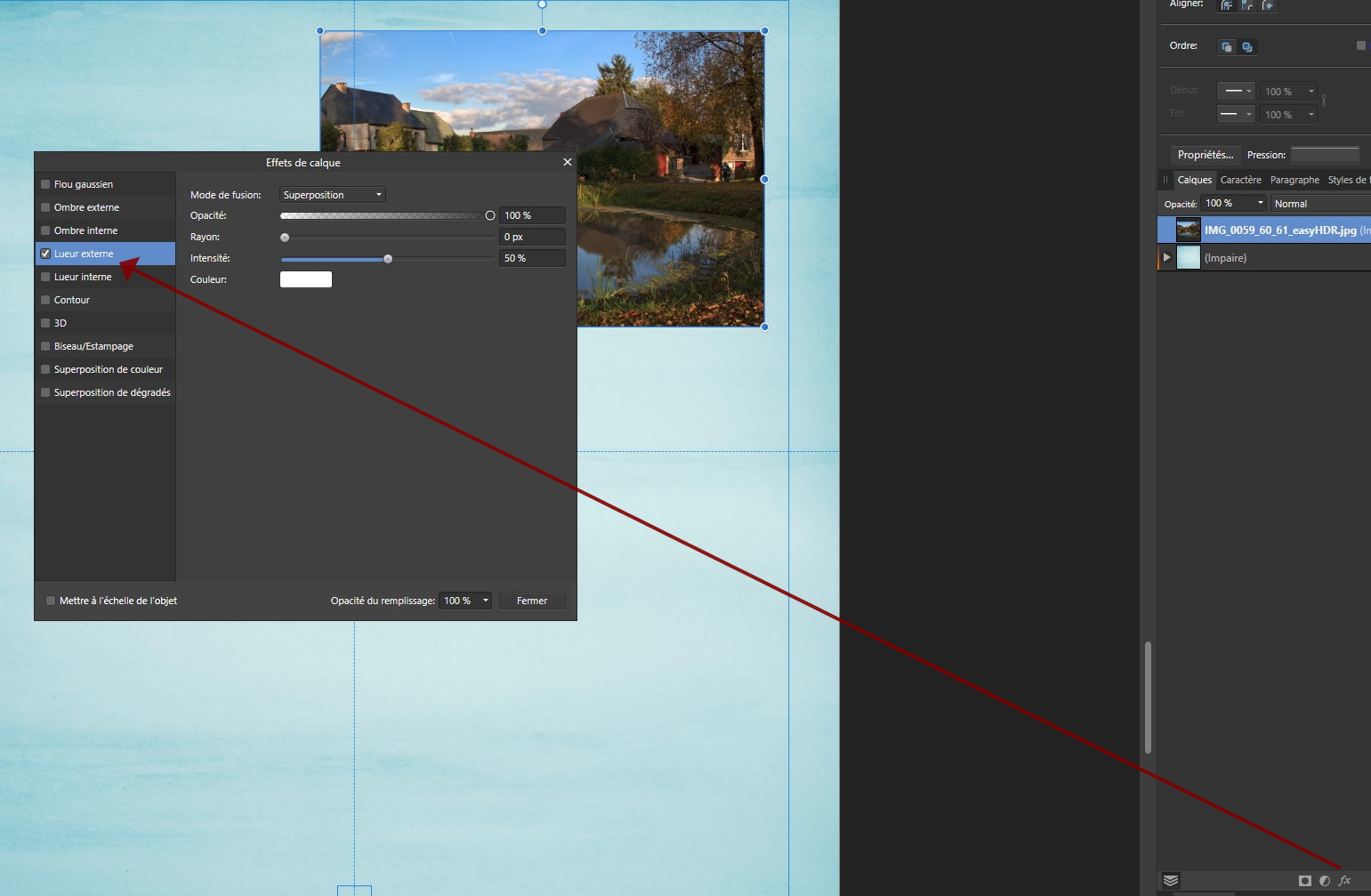Click the Propriétés... button
This screenshot has height=896, width=1371.
click(1205, 155)
